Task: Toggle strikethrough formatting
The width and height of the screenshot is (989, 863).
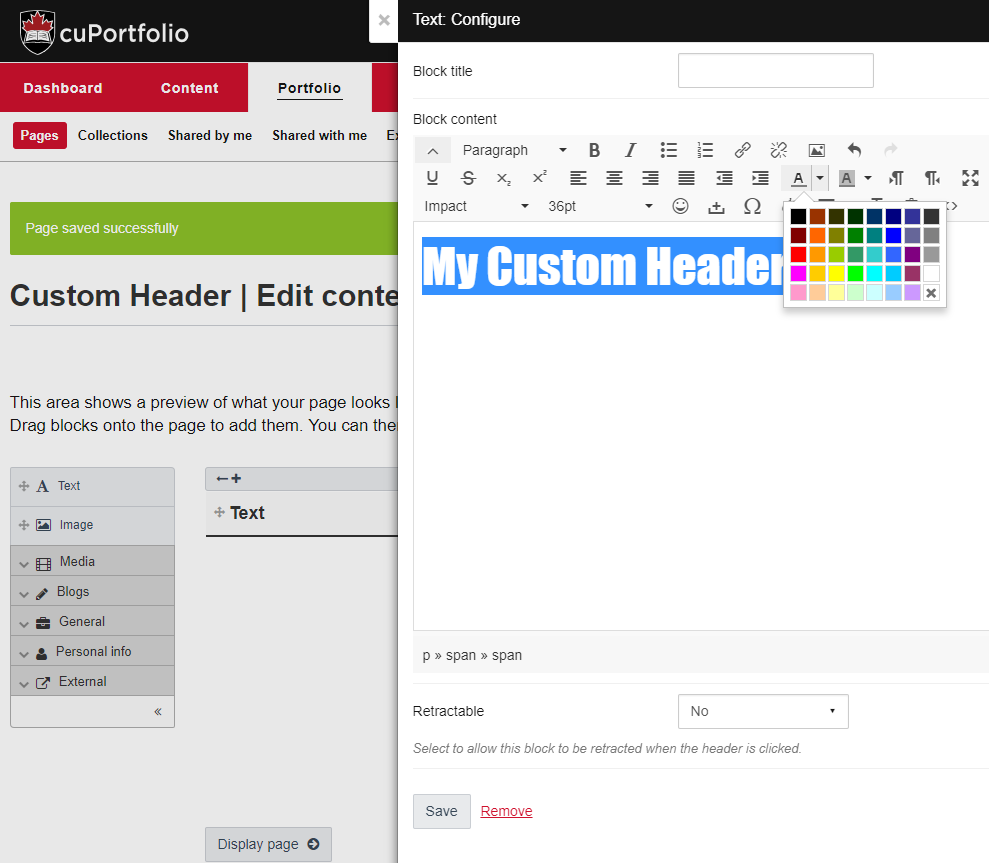Action: (468, 178)
